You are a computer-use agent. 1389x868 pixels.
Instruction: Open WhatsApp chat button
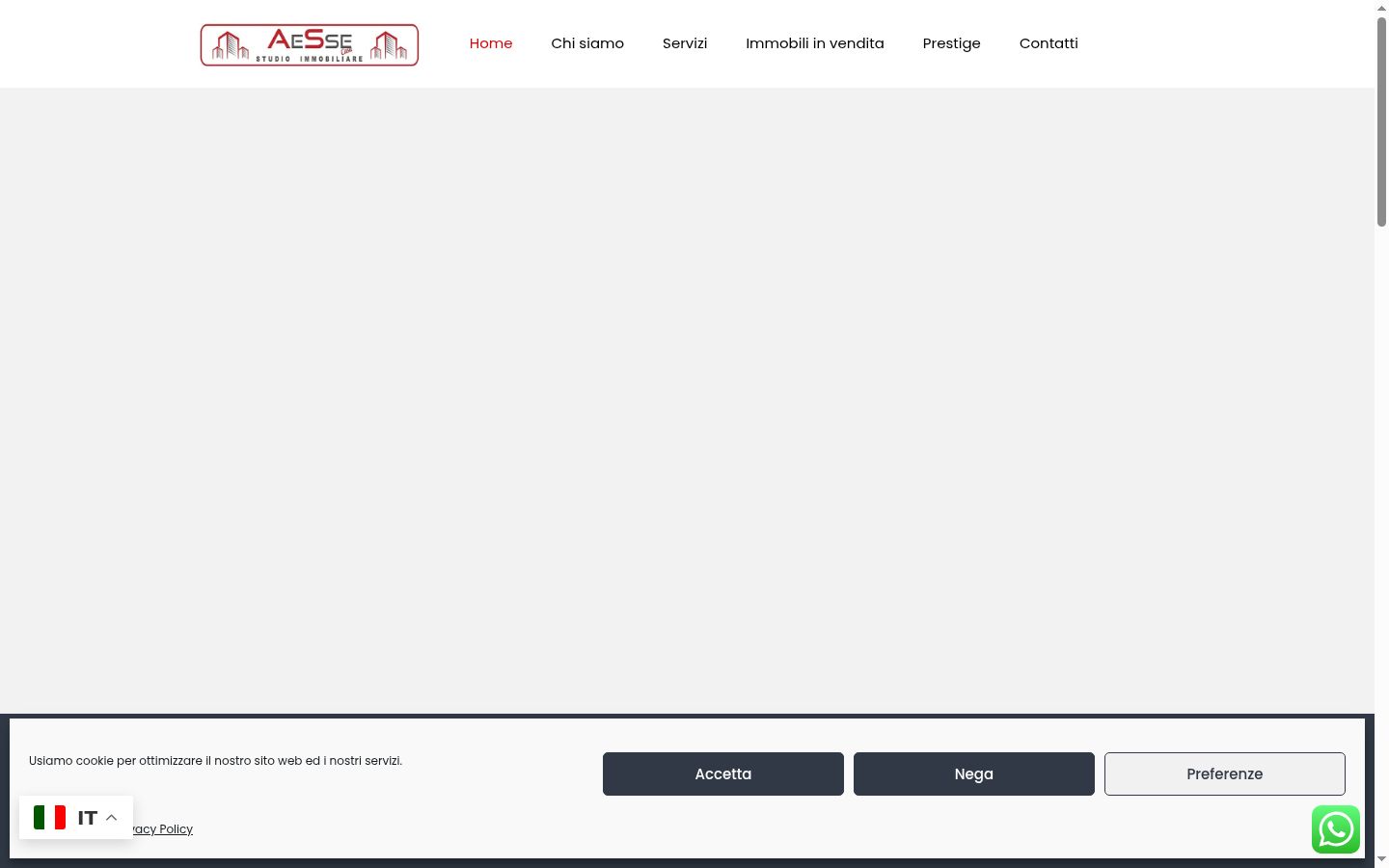click(1336, 829)
